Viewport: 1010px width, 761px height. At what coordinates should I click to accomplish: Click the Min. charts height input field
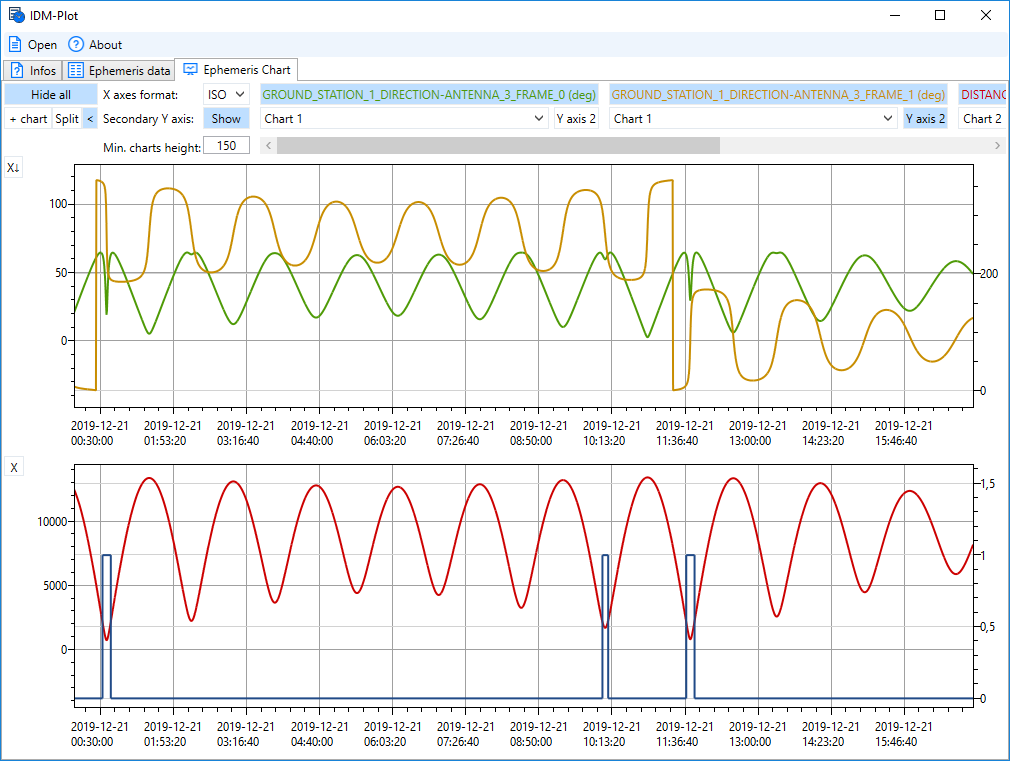[227, 146]
